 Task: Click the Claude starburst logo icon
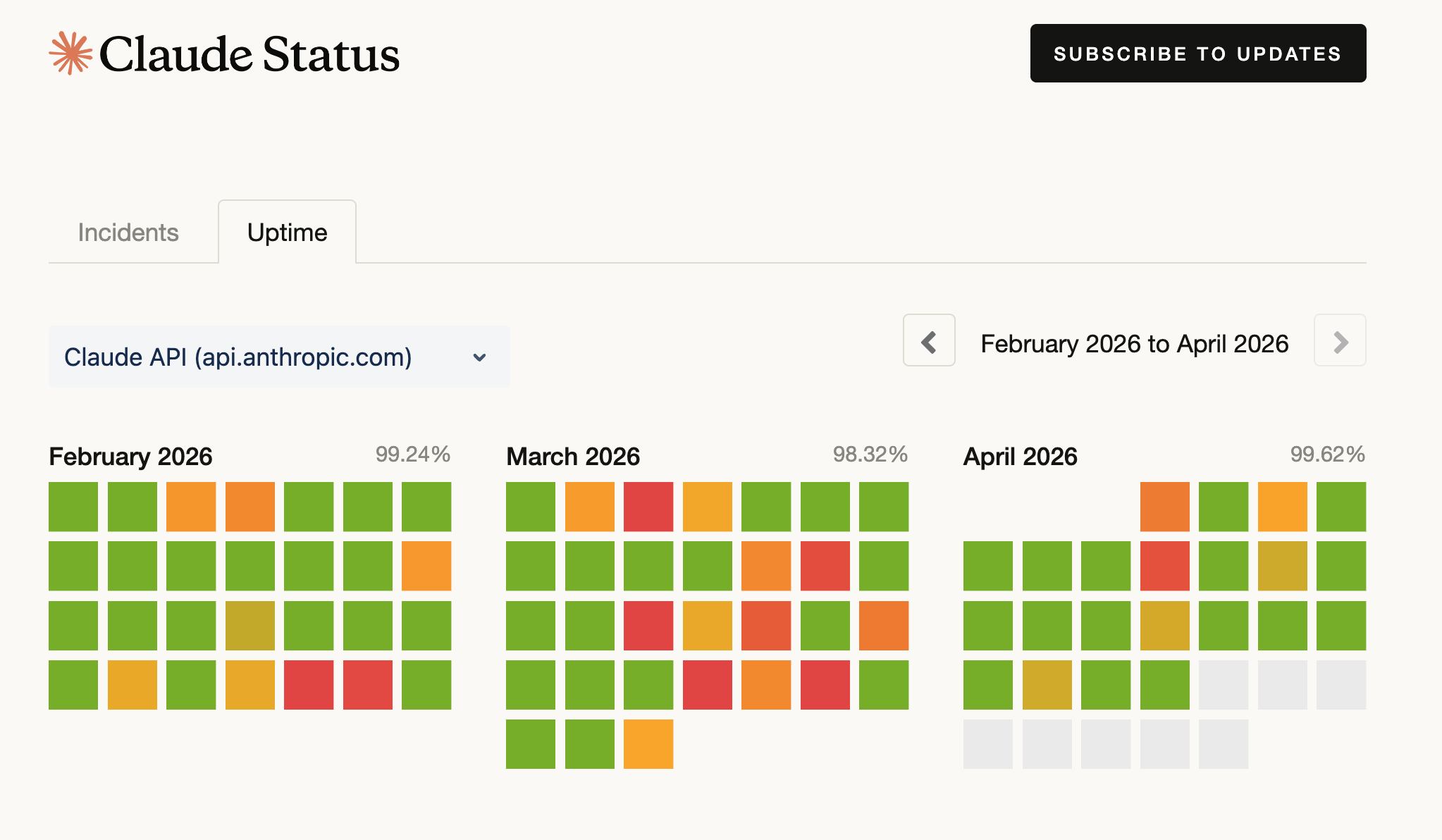tap(70, 54)
